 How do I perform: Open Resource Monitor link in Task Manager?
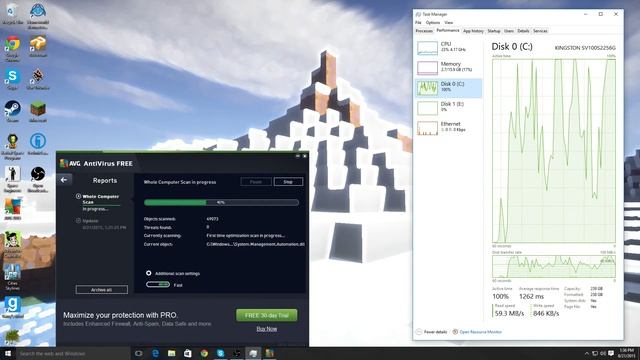click(x=477, y=332)
